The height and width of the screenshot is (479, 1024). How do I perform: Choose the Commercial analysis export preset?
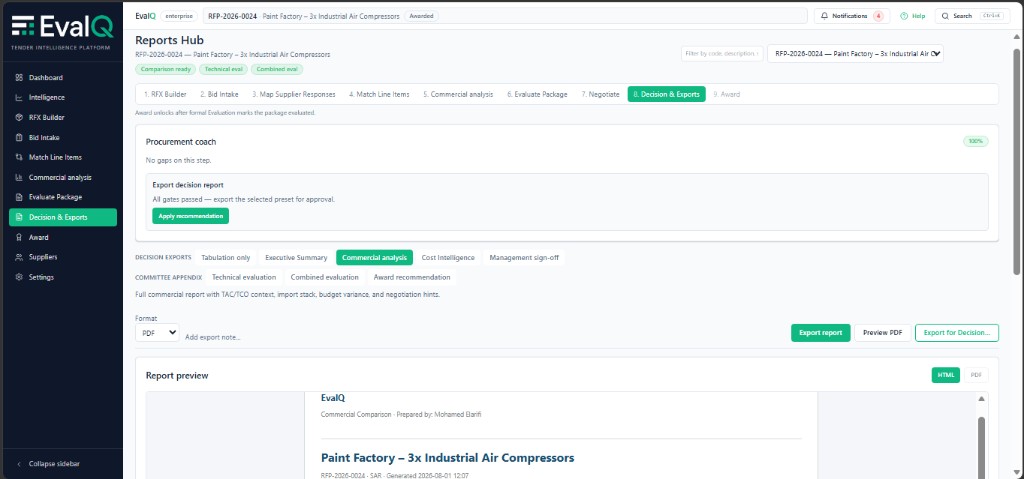(x=374, y=257)
